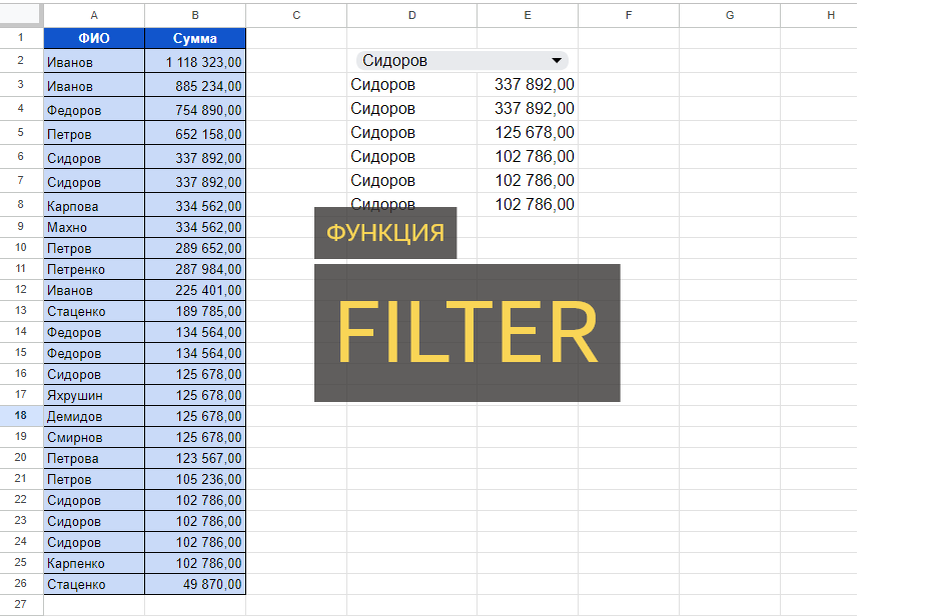The width and height of the screenshot is (932, 616).
Task: Click the Сумма header cell
Action: pos(195,39)
